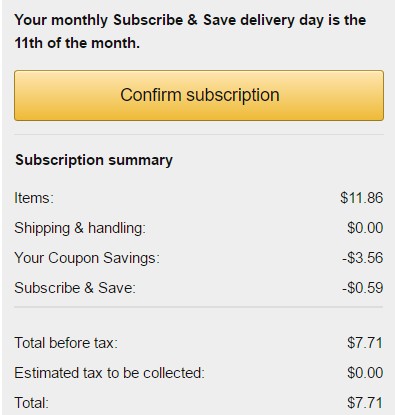Click the -$3.56 coupon savings value
Image resolution: width=395 pixels, height=415 pixels.
point(363,258)
